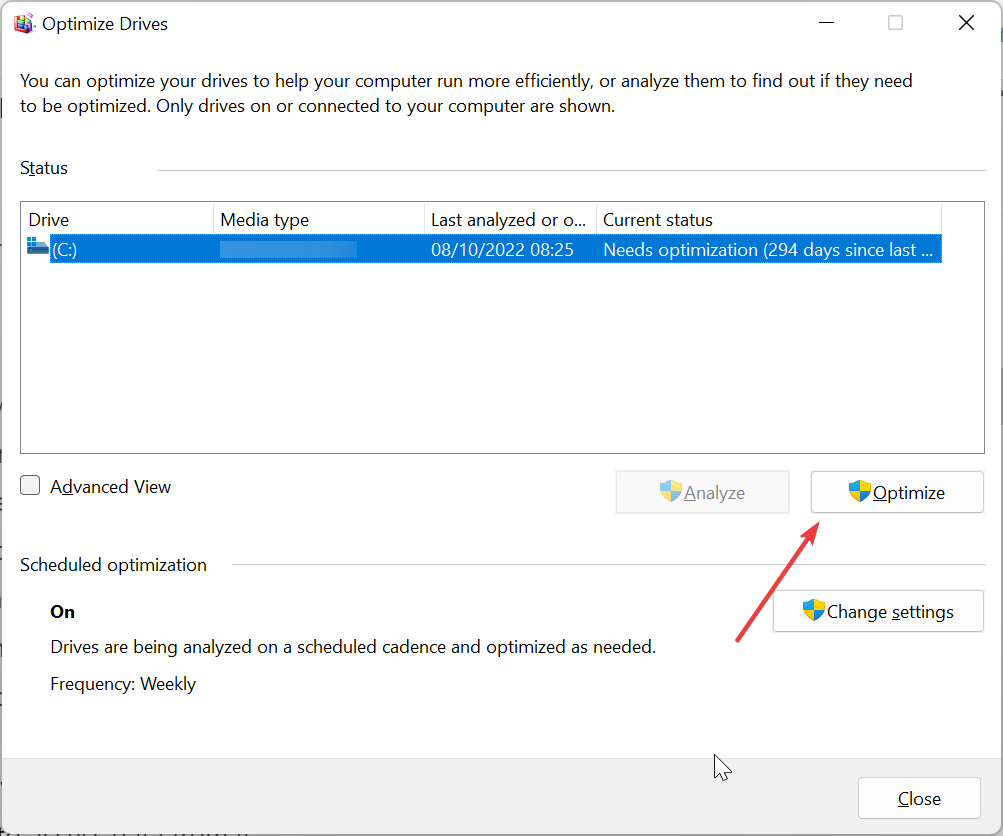Image resolution: width=1003 pixels, height=836 pixels.
Task: Click the Frequency: Weekly text
Action: pyautogui.click(x=123, y=684)
